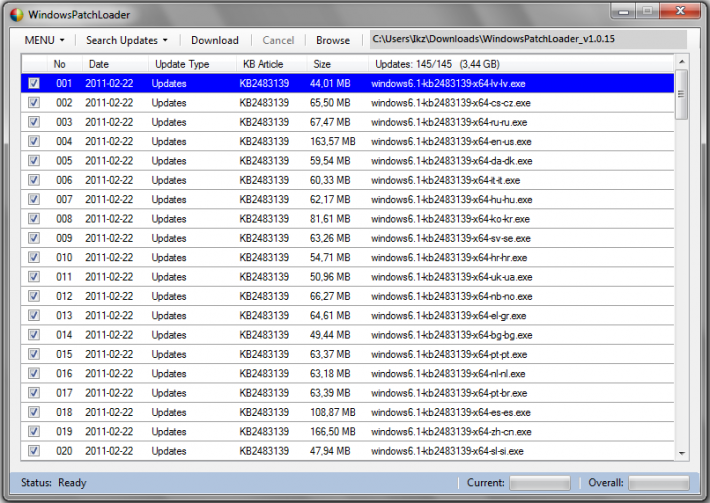The image size is (710, 503).
Task: Select file windows6.1-kb2483139-x64-en-us.exe
Action: click(451, 142)
